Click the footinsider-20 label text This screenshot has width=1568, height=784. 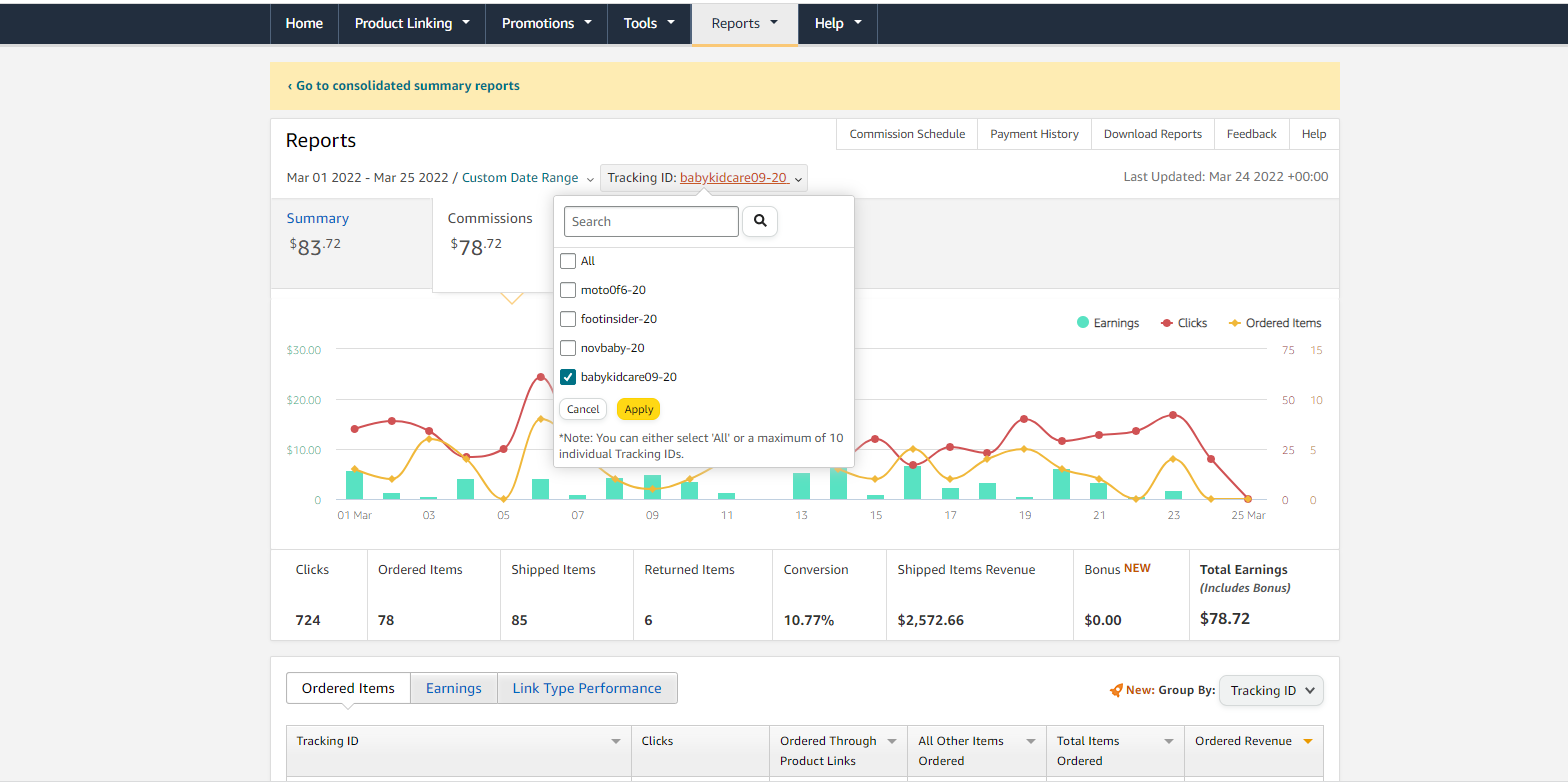[x=619, y=319]
